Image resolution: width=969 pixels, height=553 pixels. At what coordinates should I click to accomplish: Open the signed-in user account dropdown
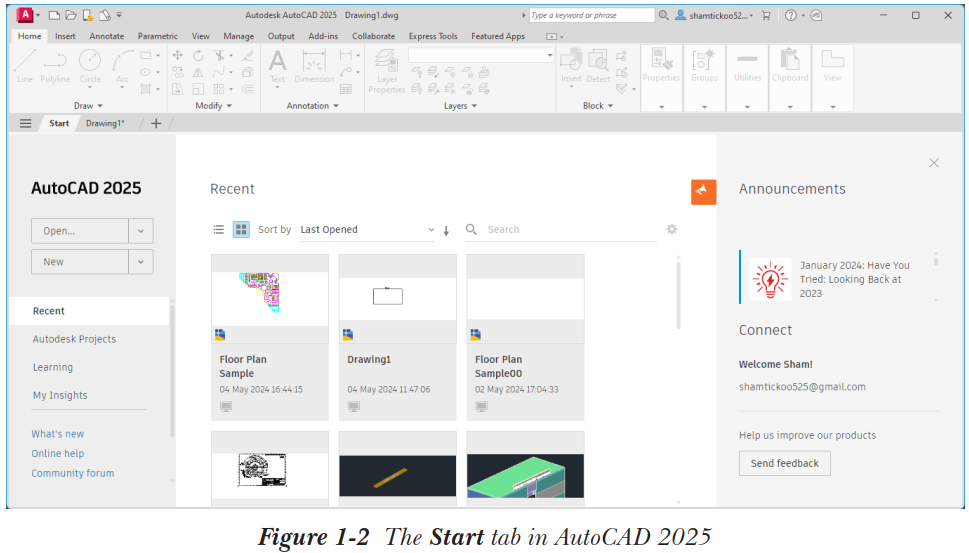point(714,15)
